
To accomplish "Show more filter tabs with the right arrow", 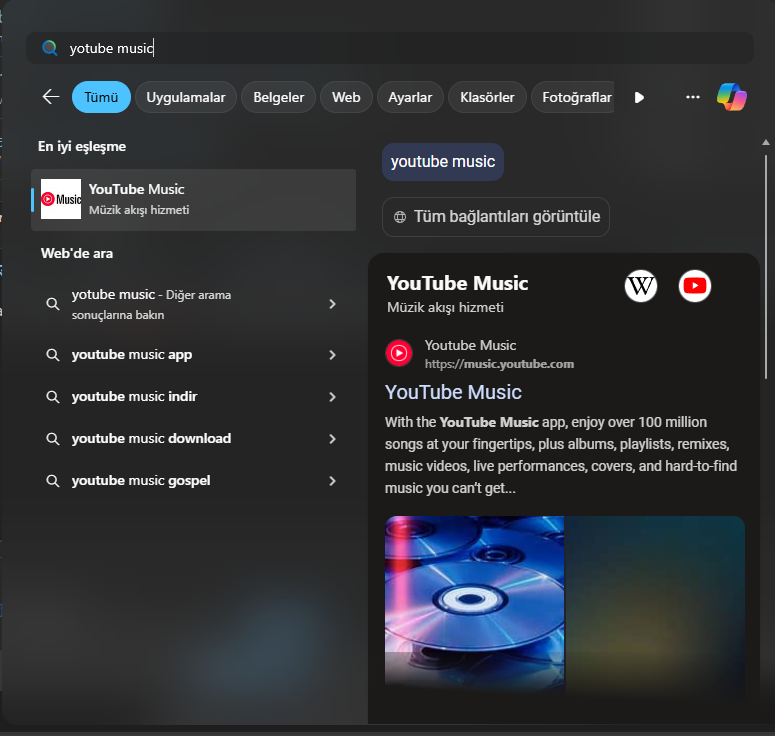I will [x=639, y=97].
